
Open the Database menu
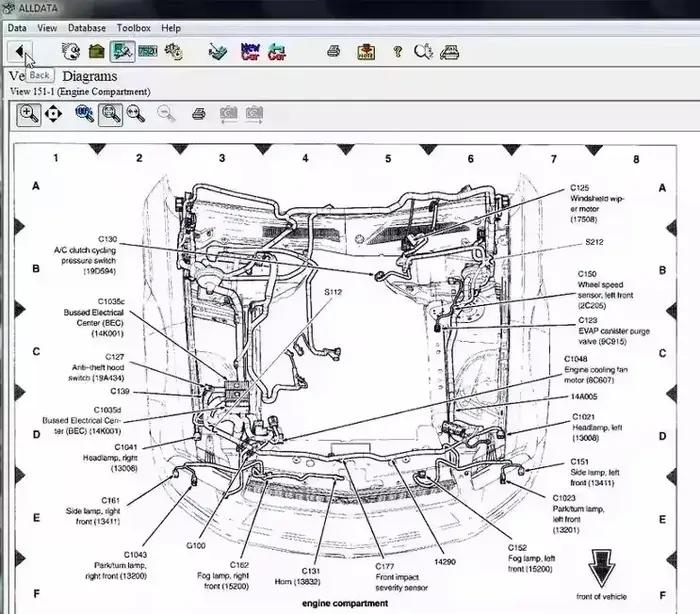87,28
